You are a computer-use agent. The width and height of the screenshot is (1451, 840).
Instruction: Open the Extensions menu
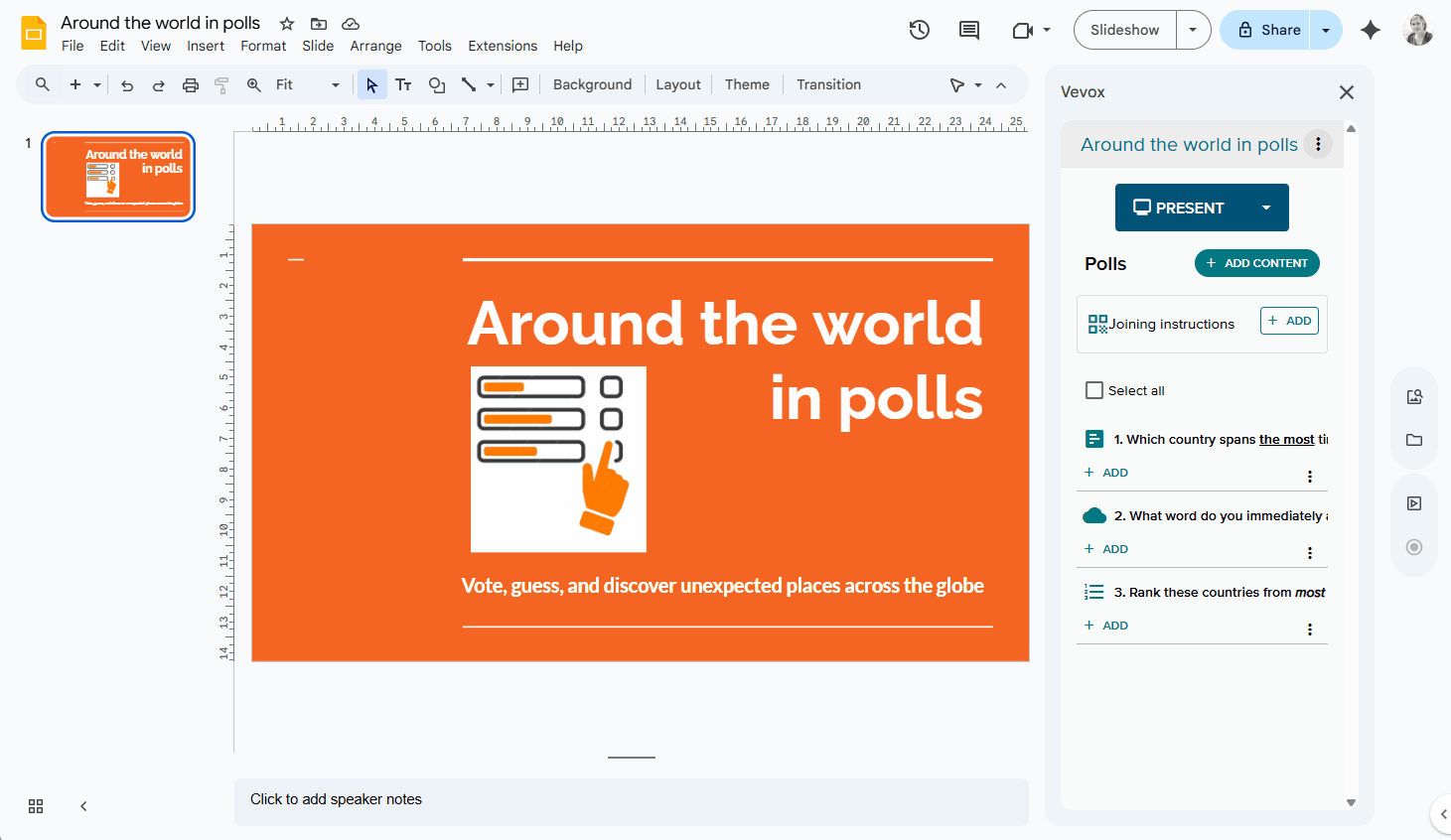click(x=503, y=46)
